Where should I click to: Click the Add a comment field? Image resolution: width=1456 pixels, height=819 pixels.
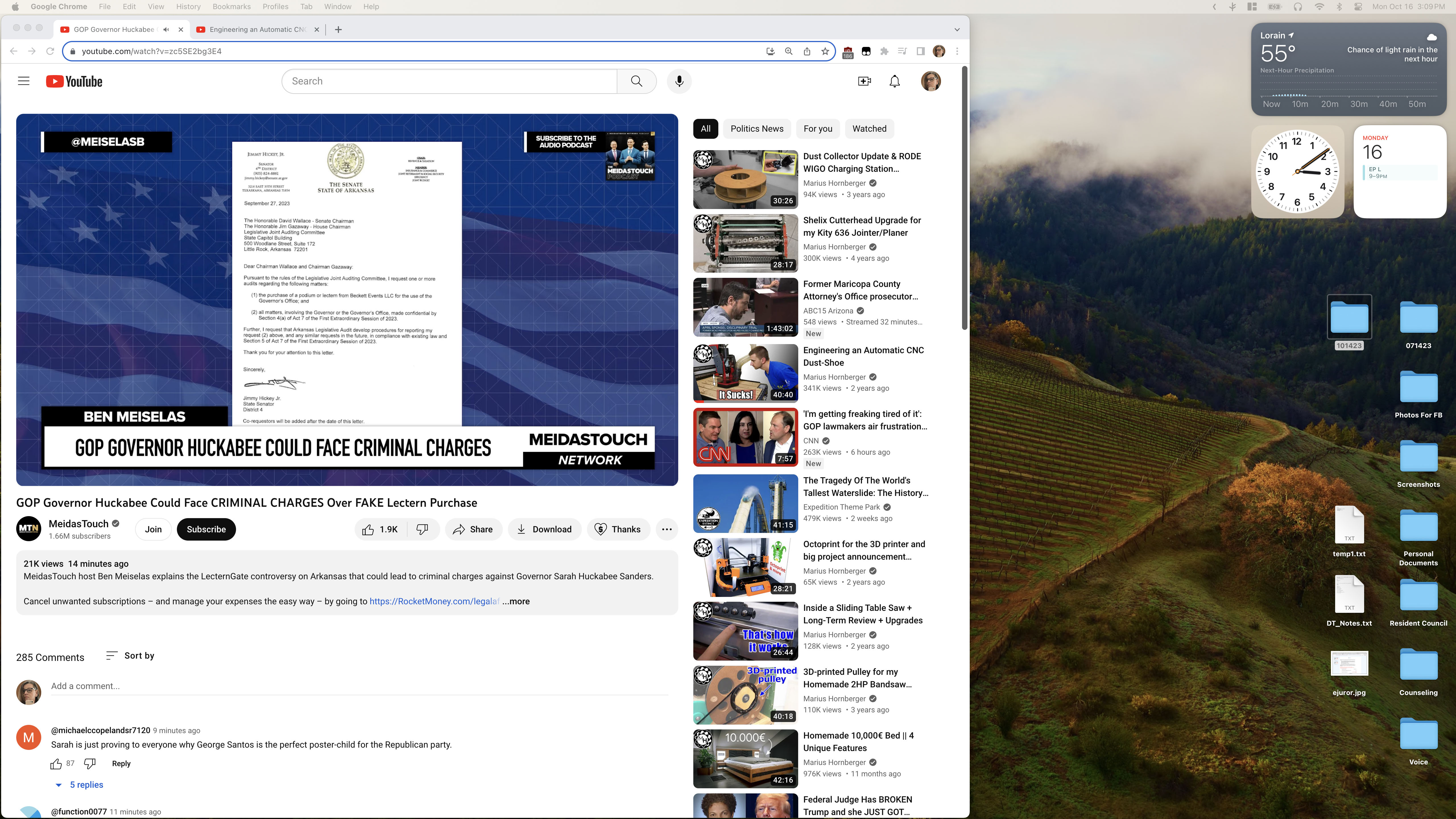point(359,686)
